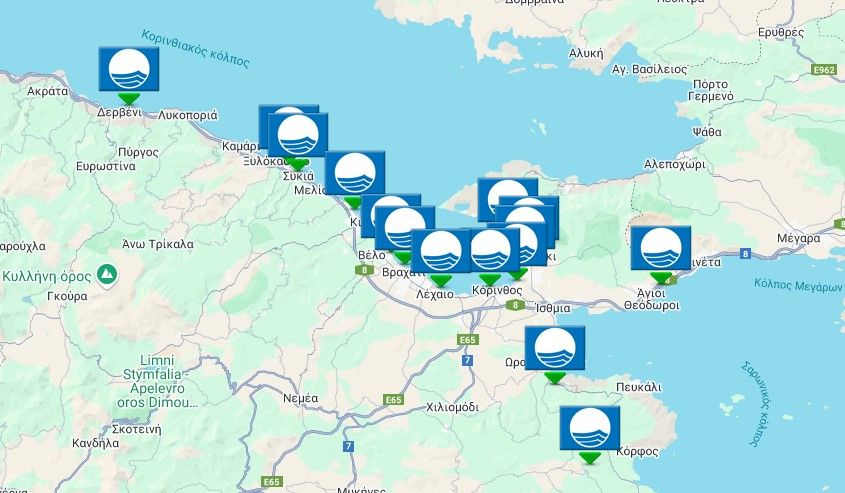Click the Σαρωνικός κόλπος label
Viewport: 845px width, 493px height.
(757, 404)
